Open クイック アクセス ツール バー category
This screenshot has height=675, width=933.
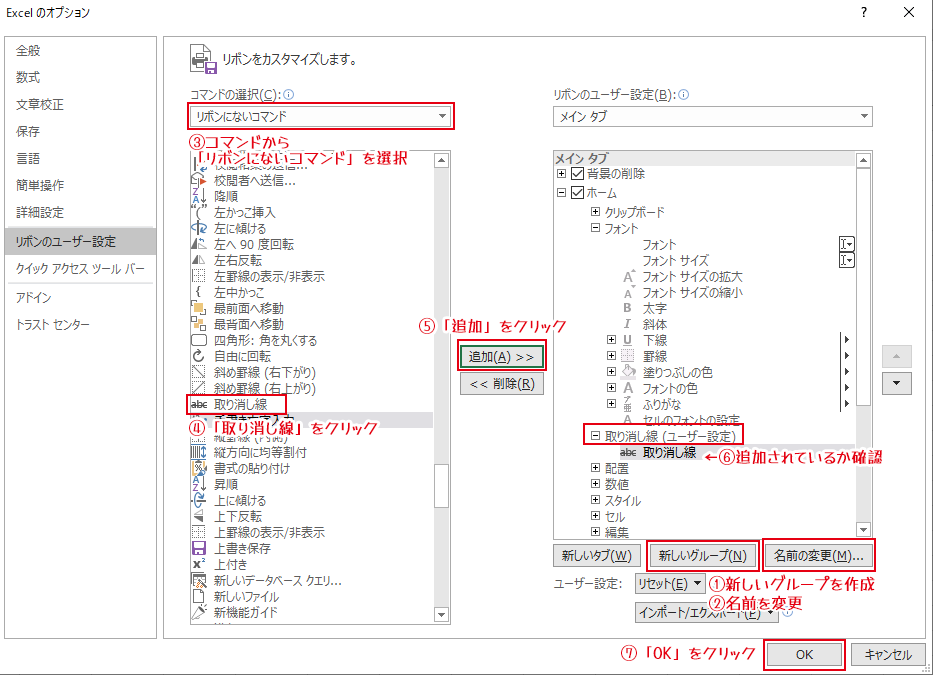tap(80, 268)
